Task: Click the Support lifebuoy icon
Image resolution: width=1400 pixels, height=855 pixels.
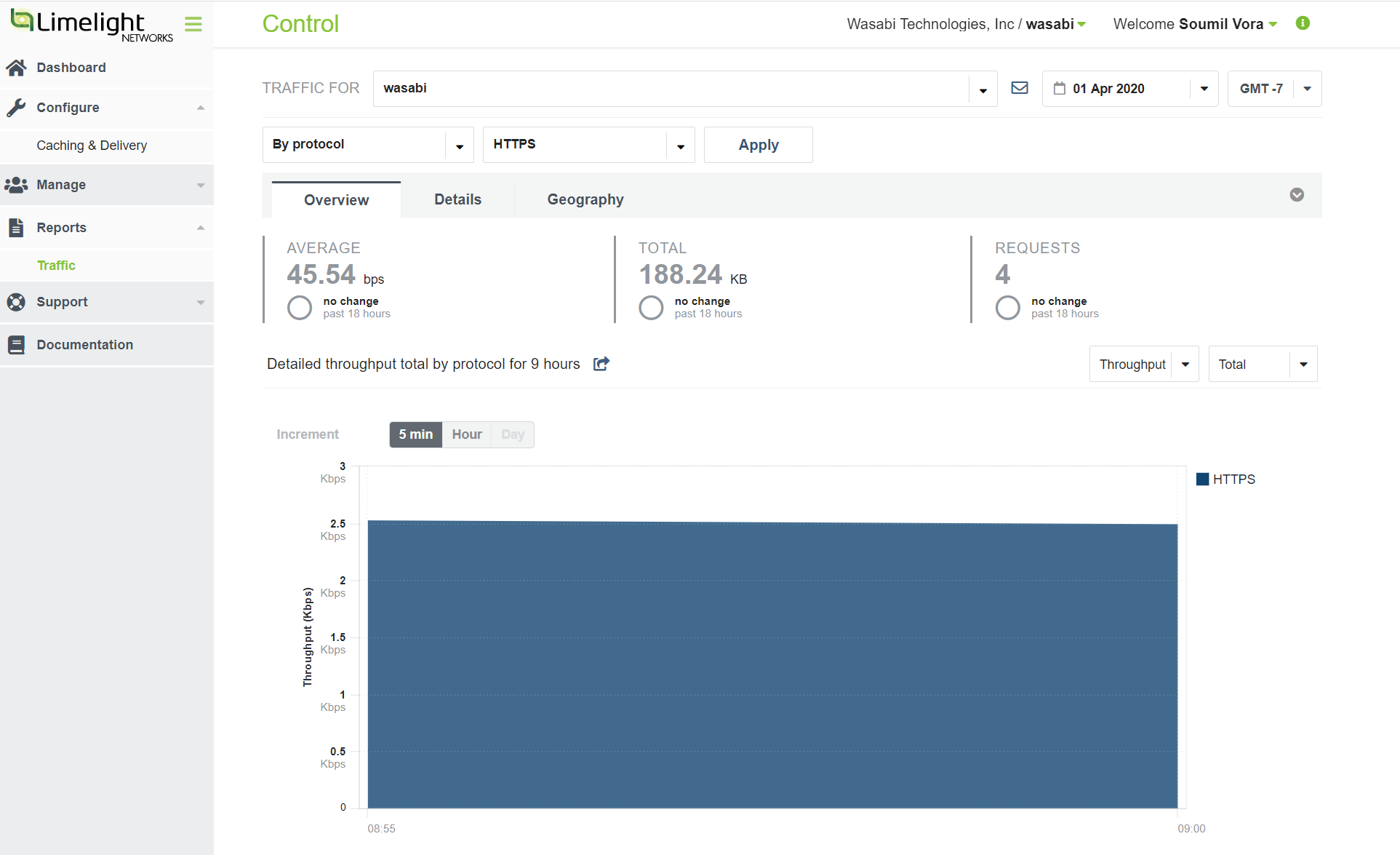Action: pyautogui.click(x=16, y=302)
